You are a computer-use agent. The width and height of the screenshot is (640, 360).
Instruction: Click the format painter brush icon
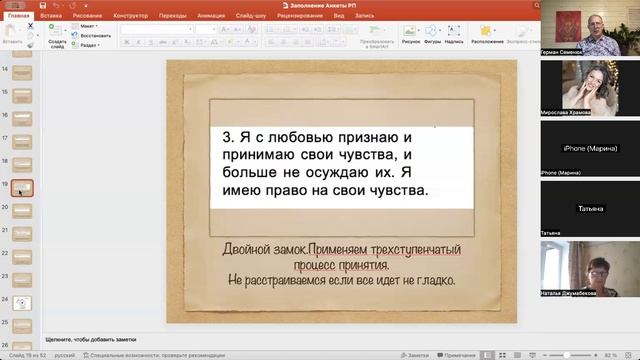[30, 45]
